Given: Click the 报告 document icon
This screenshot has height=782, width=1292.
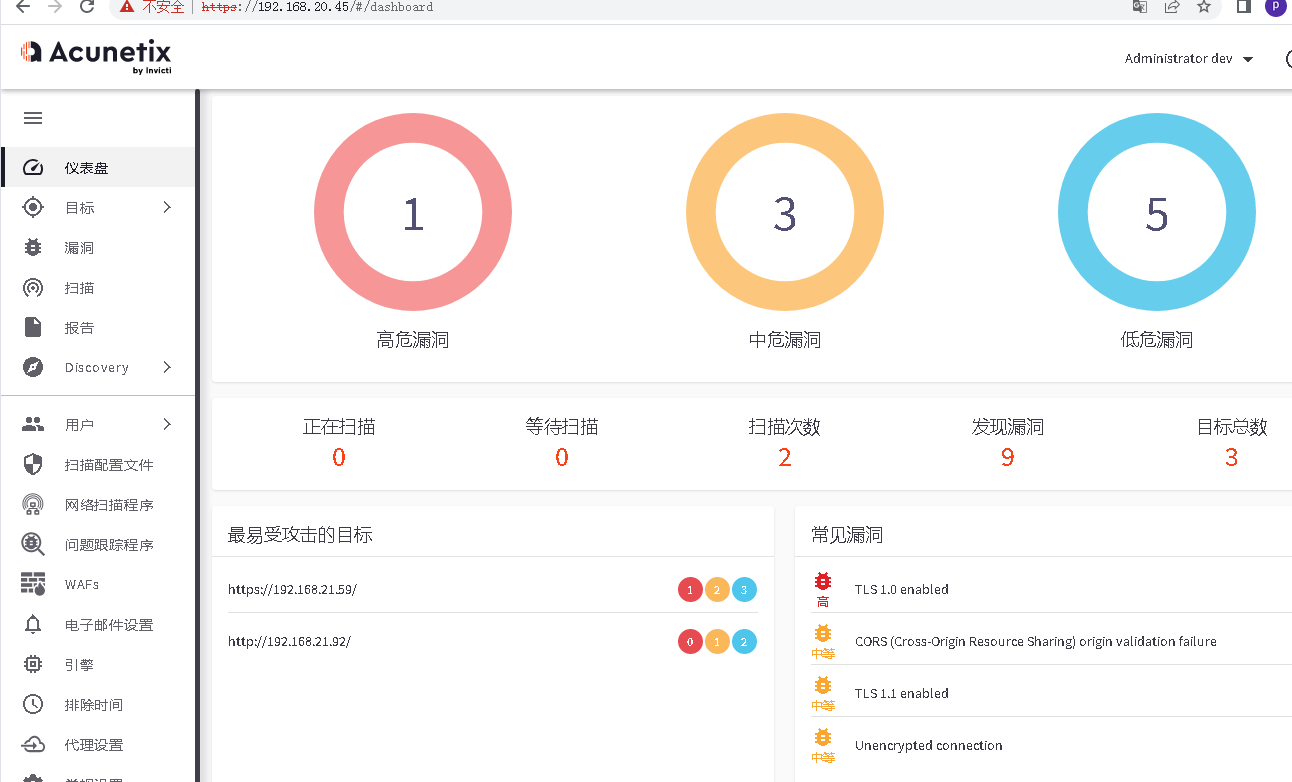Looking at the screenshot, I should [x=33, y=327].
